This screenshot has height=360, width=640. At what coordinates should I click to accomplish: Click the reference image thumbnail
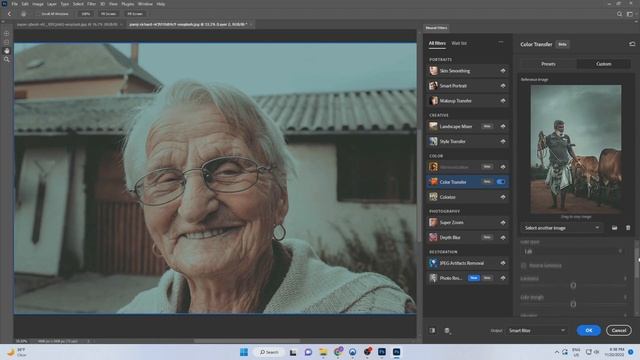pyautogui.click(x=576, y=149)
